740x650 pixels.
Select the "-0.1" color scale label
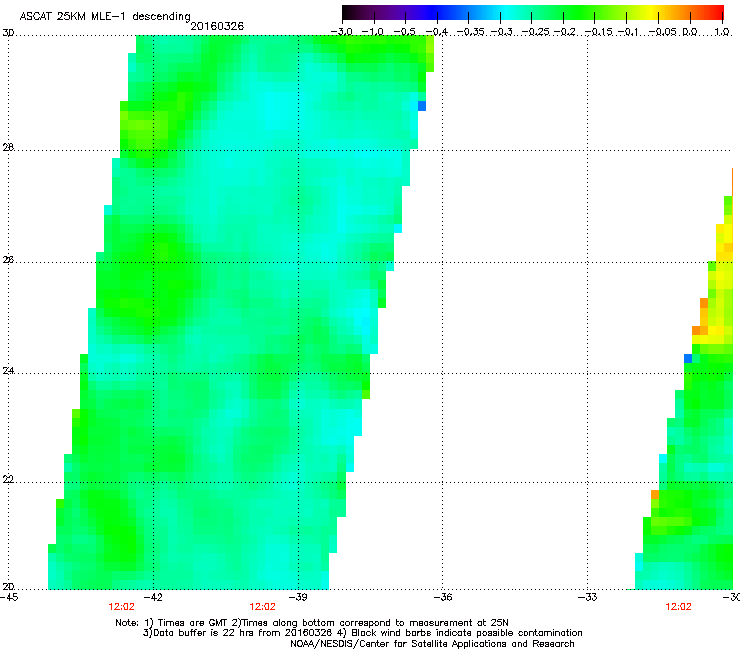tap(628, 32)
